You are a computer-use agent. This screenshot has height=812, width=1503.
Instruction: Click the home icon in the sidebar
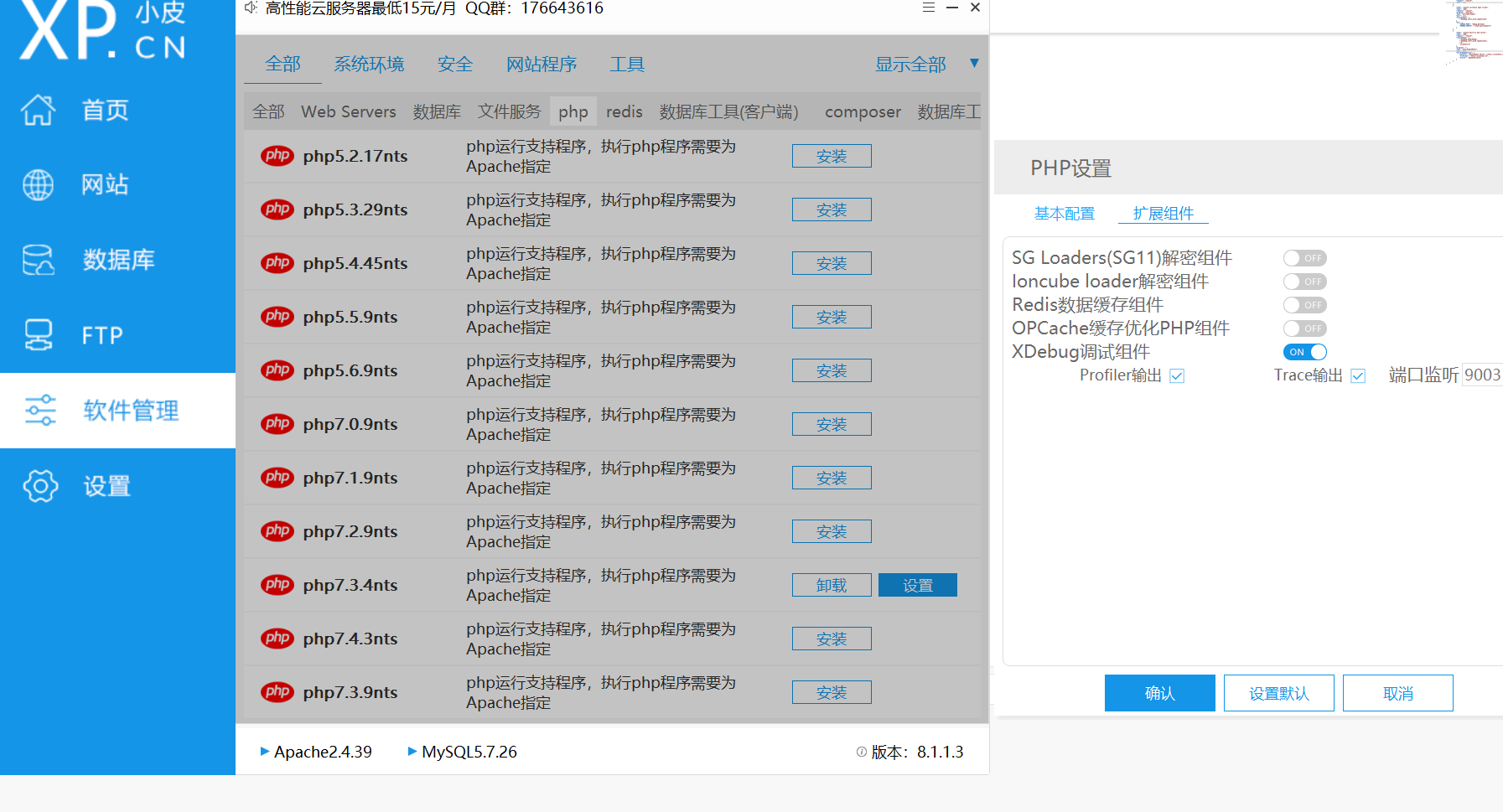39,110
